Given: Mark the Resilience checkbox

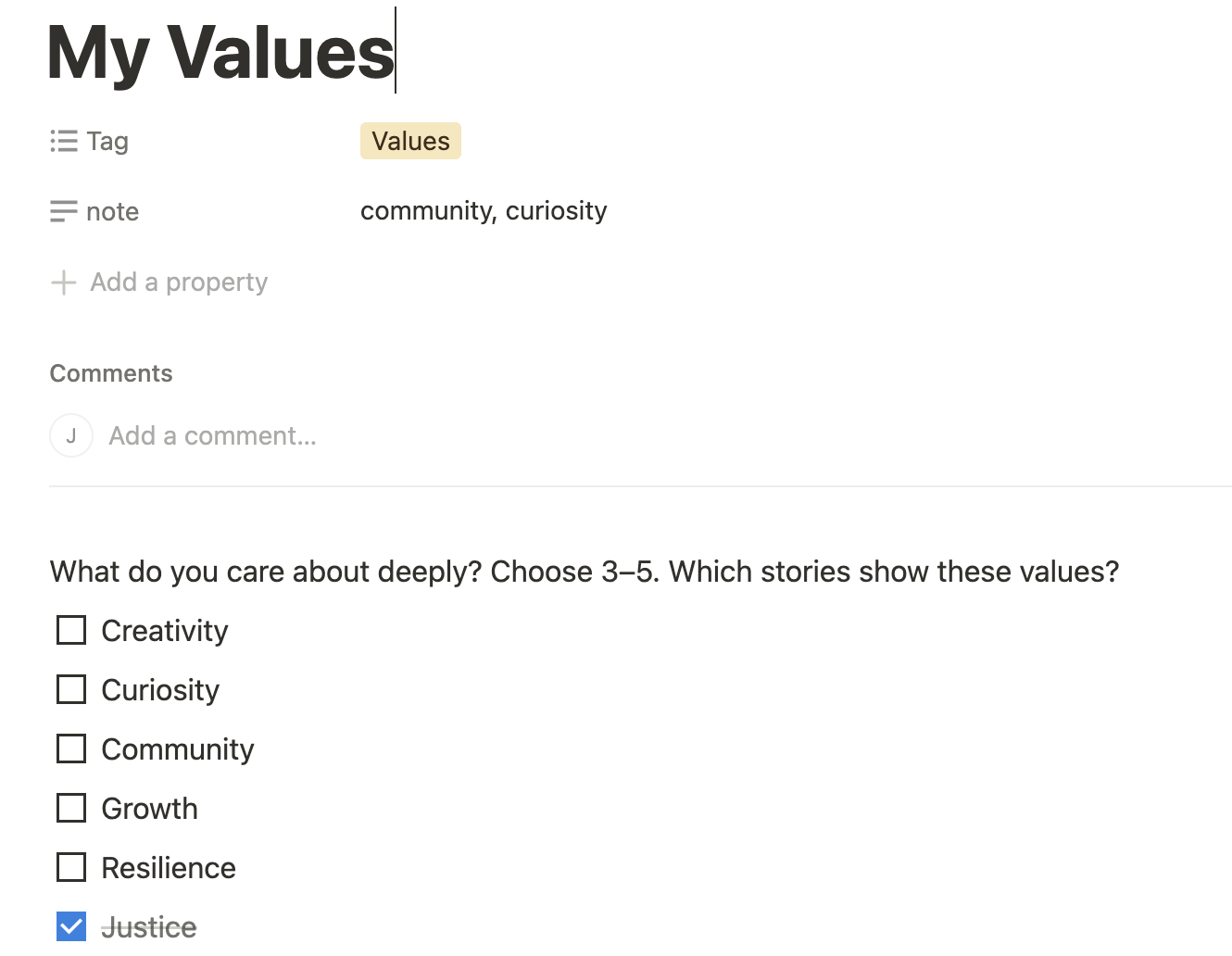Looking at the screenshot, I should (x=71, y=868).
